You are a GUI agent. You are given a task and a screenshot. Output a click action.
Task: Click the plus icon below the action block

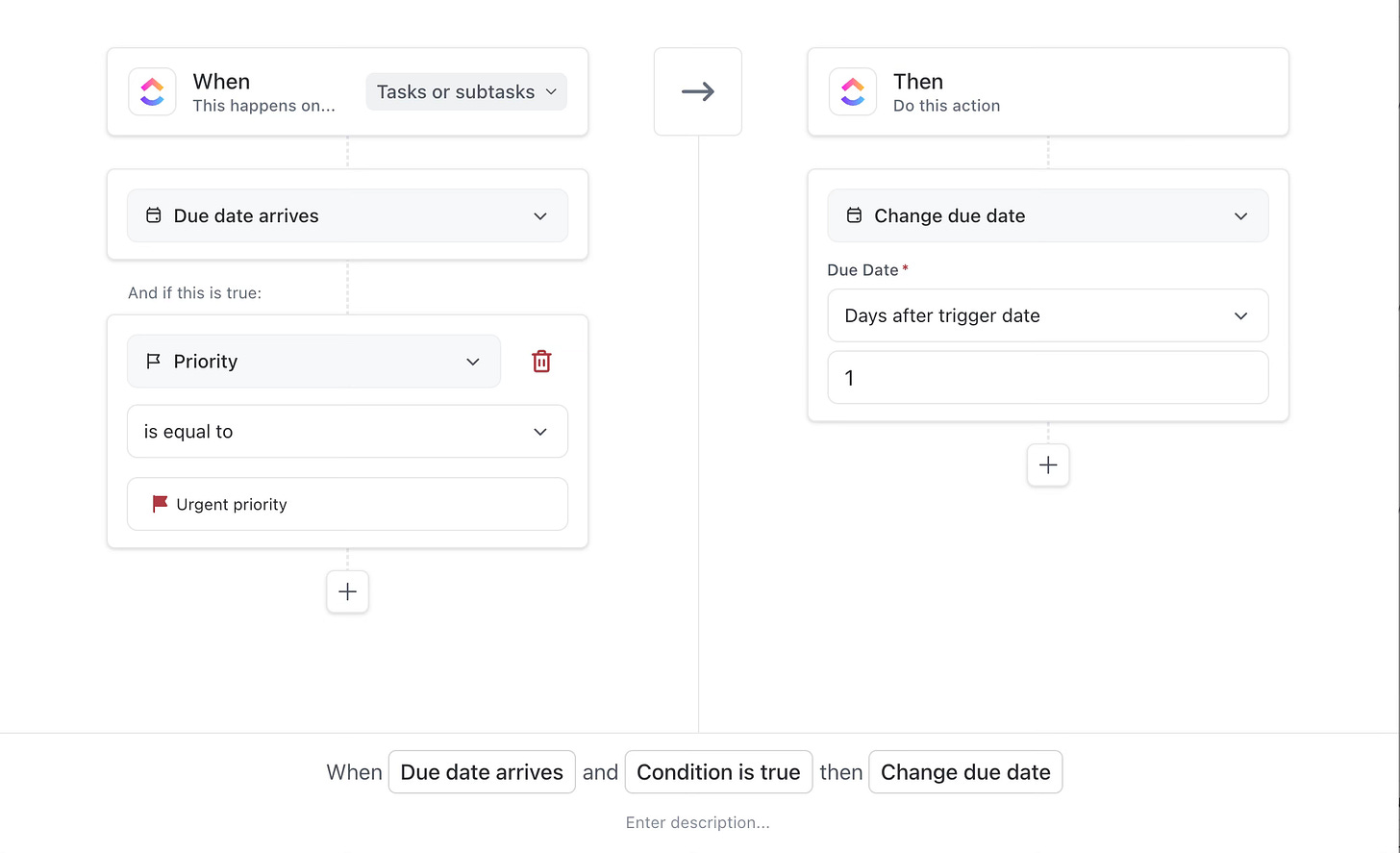coord(1048,464)
